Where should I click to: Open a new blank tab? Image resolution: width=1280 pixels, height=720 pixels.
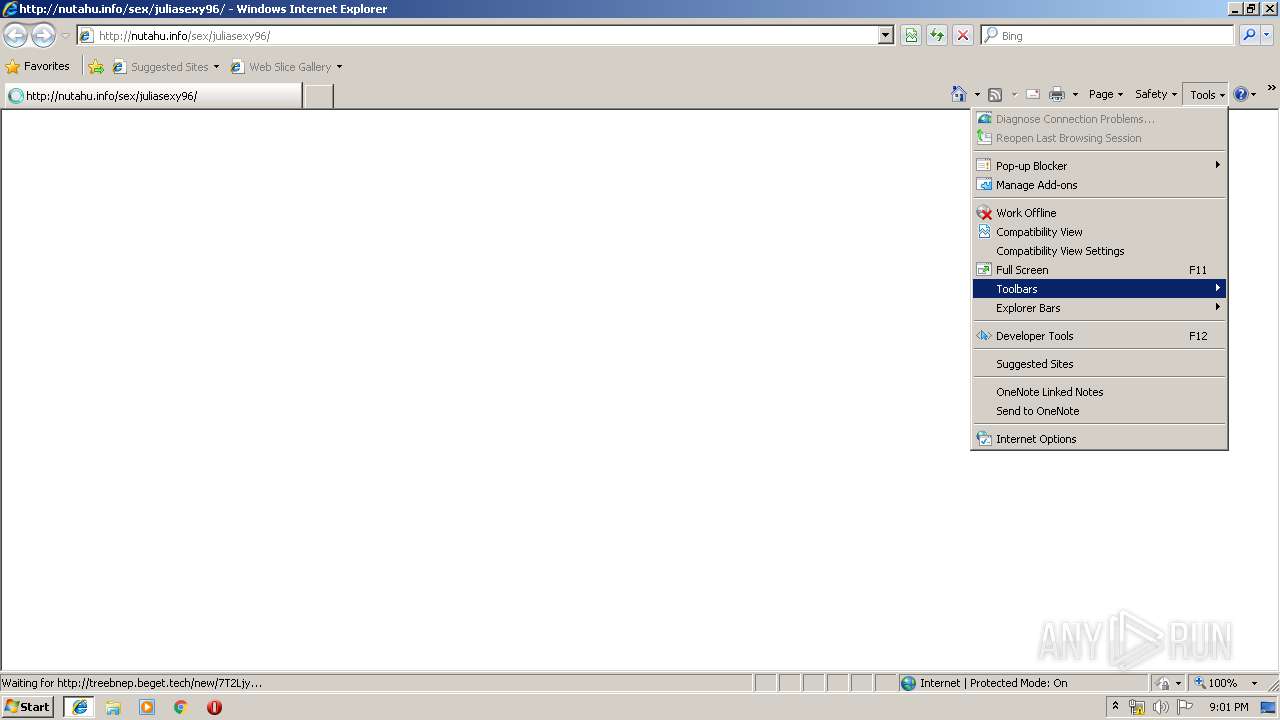tap(318, 96)
